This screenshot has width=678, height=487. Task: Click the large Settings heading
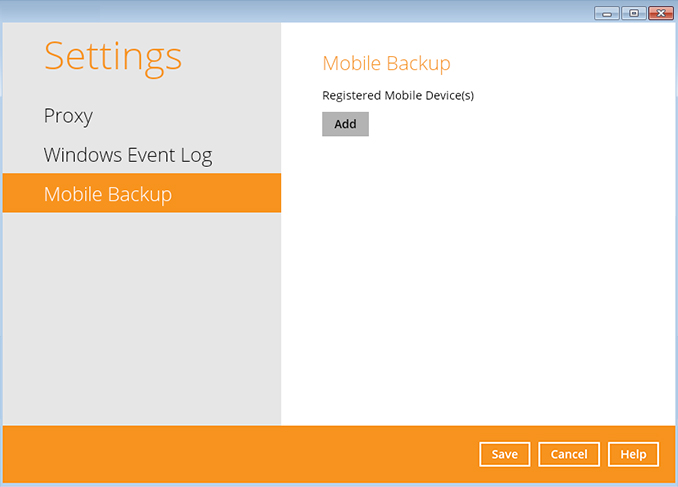pos(113,56)
